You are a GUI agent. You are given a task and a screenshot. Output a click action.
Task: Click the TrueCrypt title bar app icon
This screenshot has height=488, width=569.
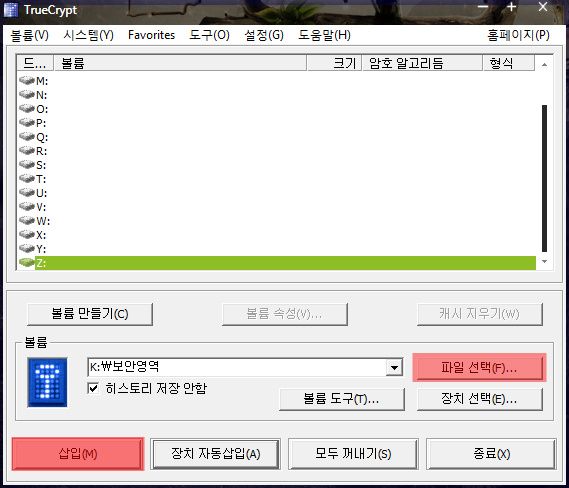pyautogui.click(x=11, y=10)
